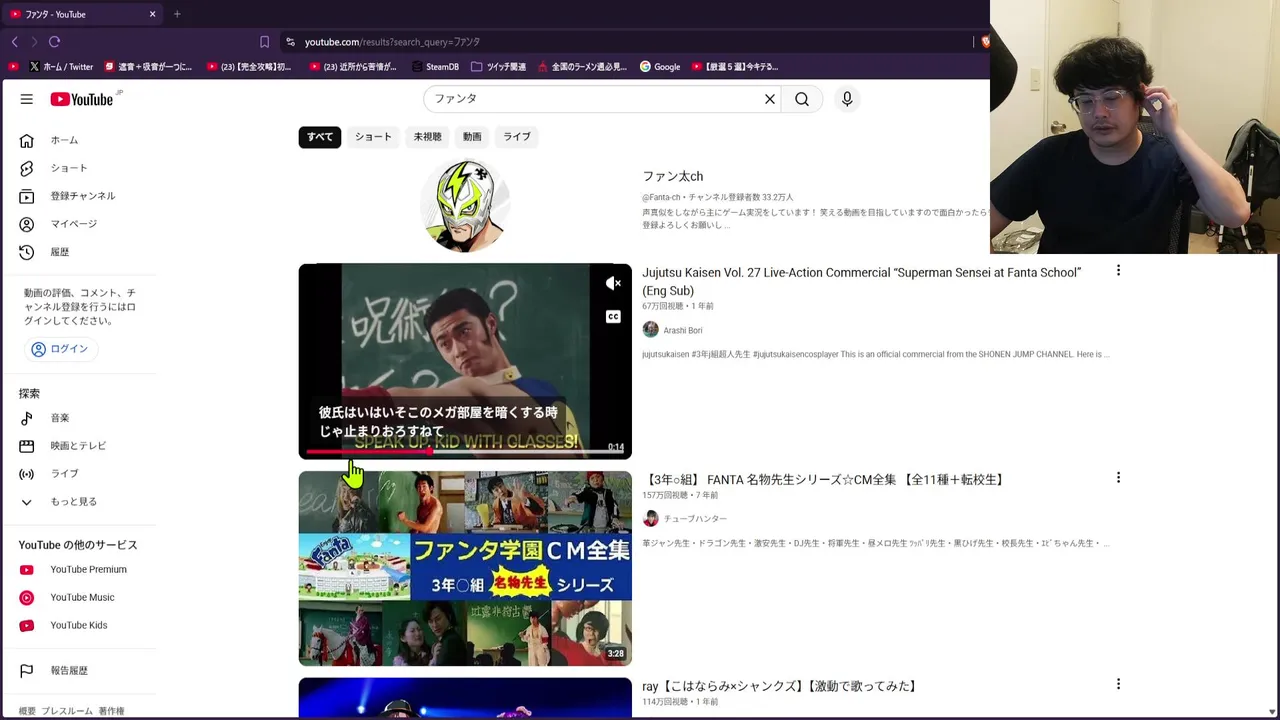Select the ライブ filter chip
1280x720 pixels.
[517, 137]
